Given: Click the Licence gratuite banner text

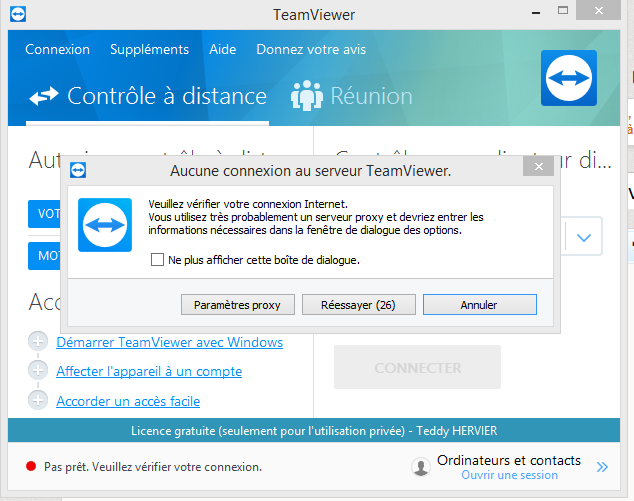Looking at the screenshot, I should point(314,431).
